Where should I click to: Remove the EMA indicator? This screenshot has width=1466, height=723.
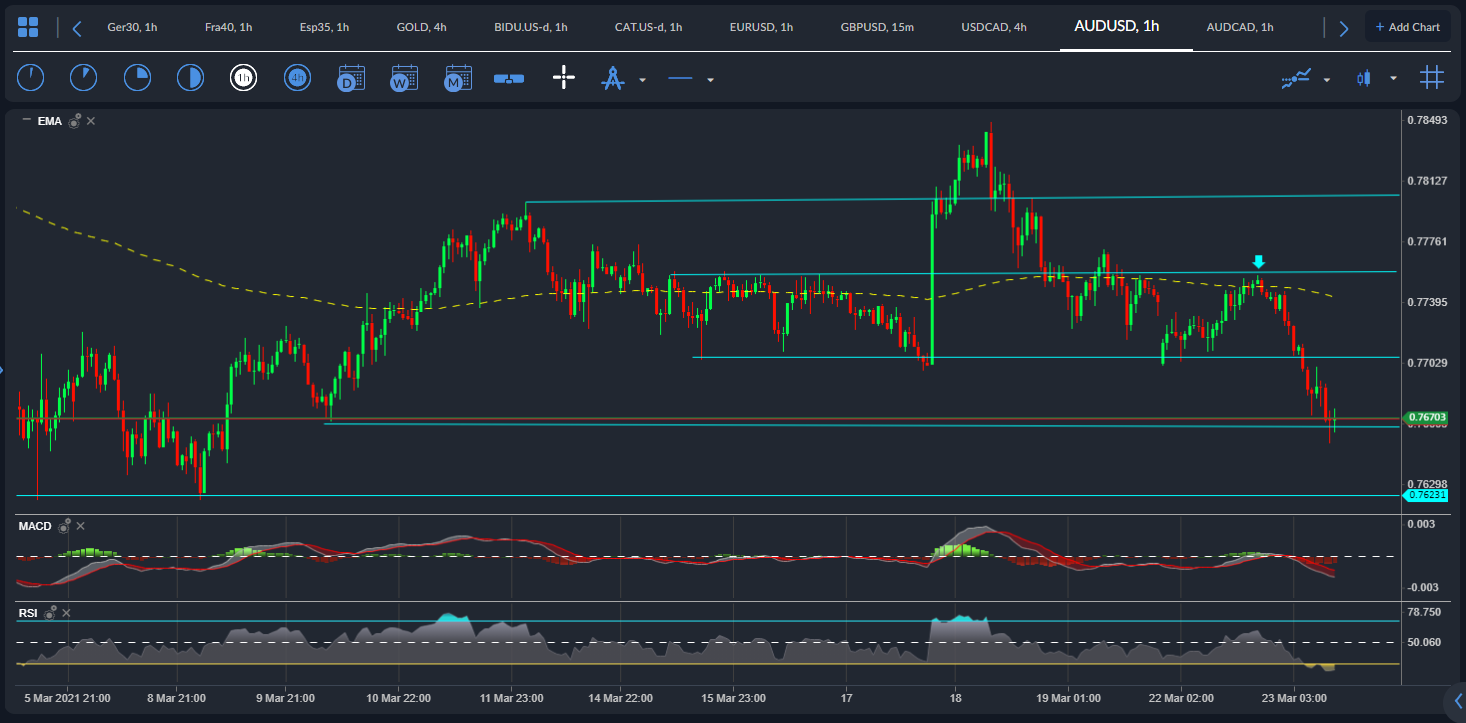[90, 121]
